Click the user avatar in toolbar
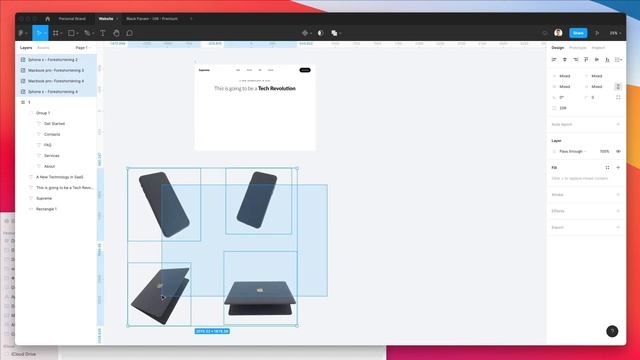This screenshot has height=360, width=640. [558, 33]
